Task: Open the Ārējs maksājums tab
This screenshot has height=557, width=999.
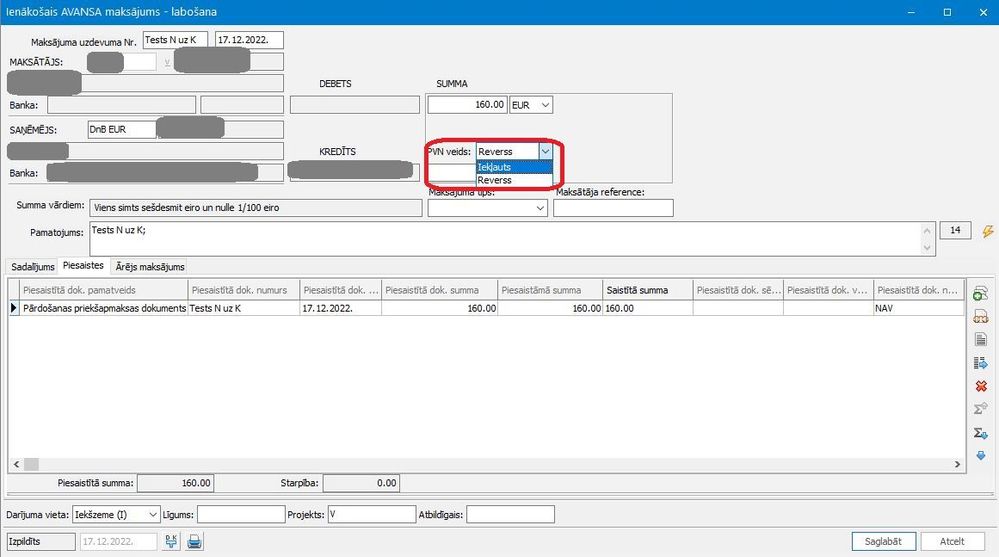Action: (x=150, y=266)
